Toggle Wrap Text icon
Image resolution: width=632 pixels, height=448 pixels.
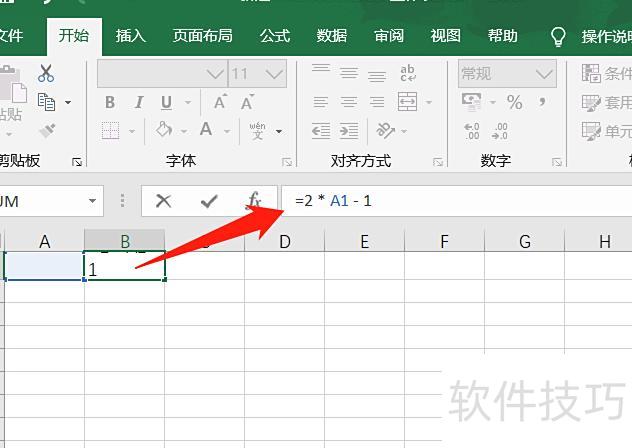click(x=408, y=73)
